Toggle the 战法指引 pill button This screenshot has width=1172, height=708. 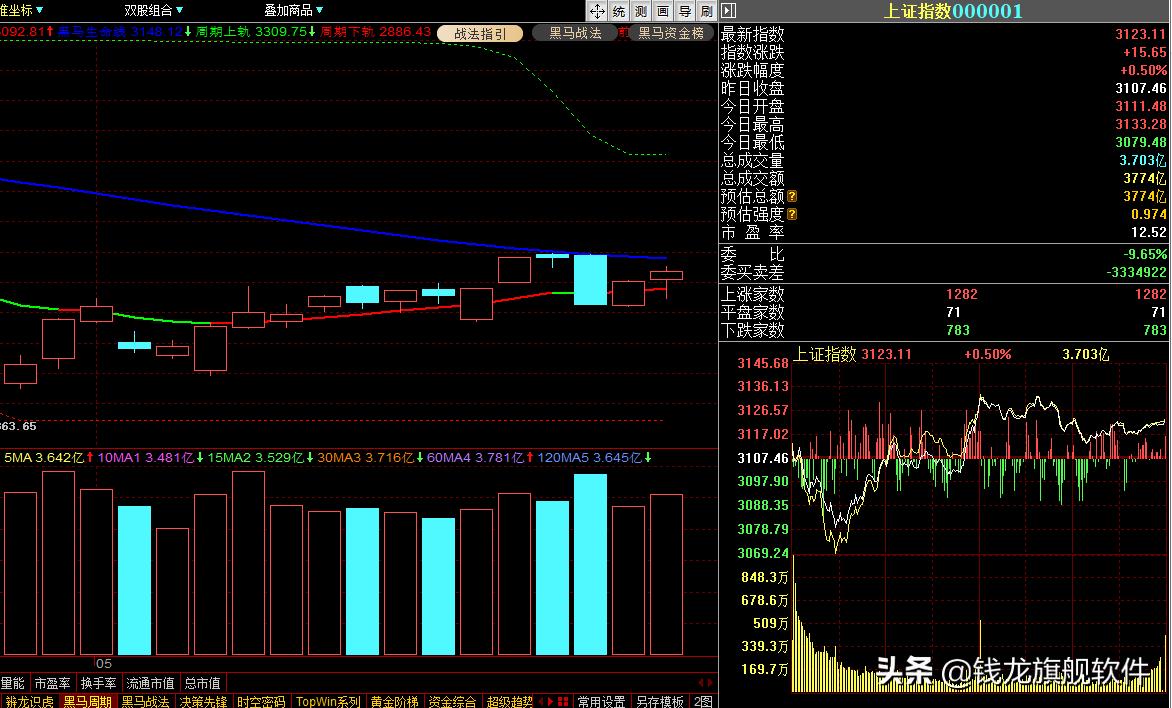[x=480, y=33]
